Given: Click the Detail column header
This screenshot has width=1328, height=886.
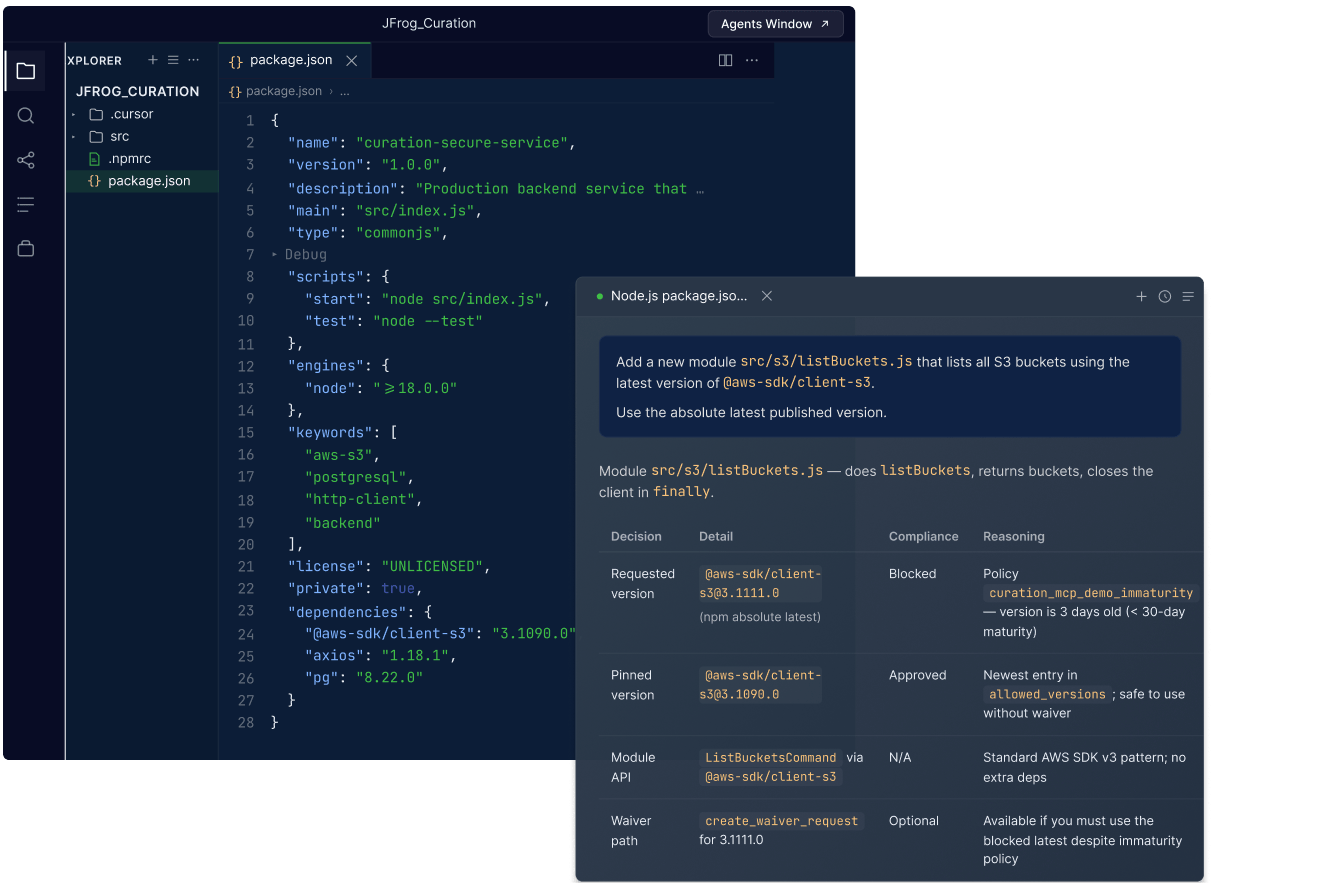Looking at the screenshot, I should click(x=716, y=536).
